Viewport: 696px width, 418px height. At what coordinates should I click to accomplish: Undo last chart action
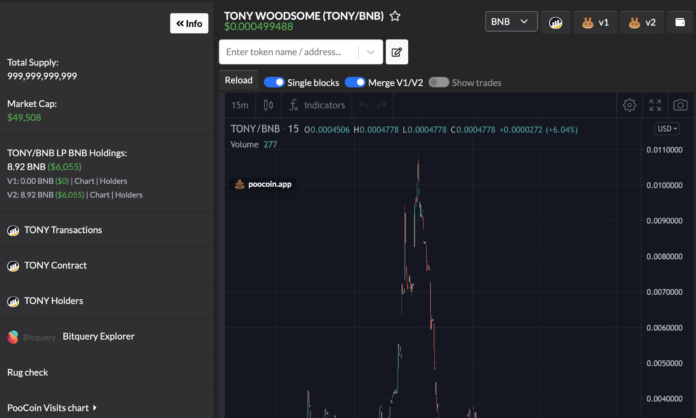coord(363,105)
